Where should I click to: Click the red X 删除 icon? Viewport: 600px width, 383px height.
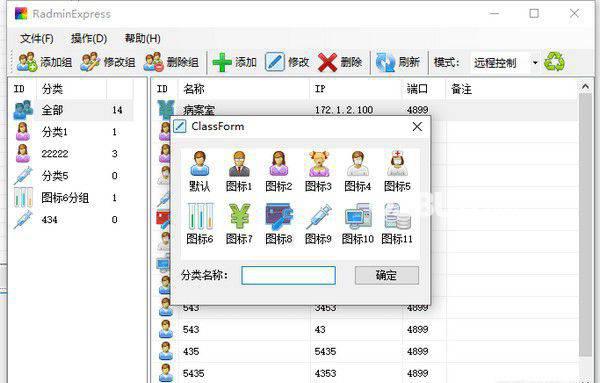tap(327, 62)
